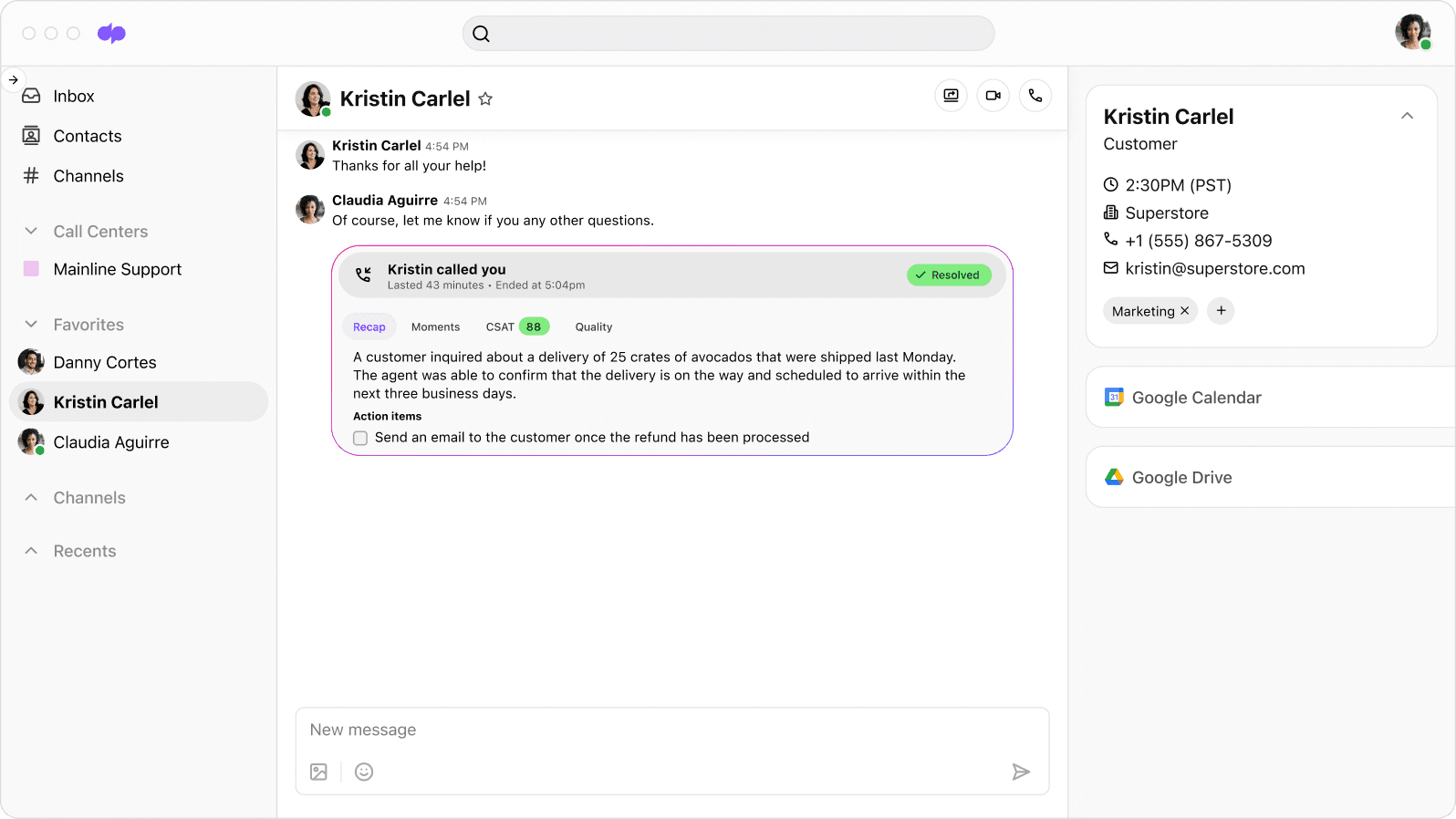Open the emoji picker
Screen dimensions: 1456x819
click(364, 772)
